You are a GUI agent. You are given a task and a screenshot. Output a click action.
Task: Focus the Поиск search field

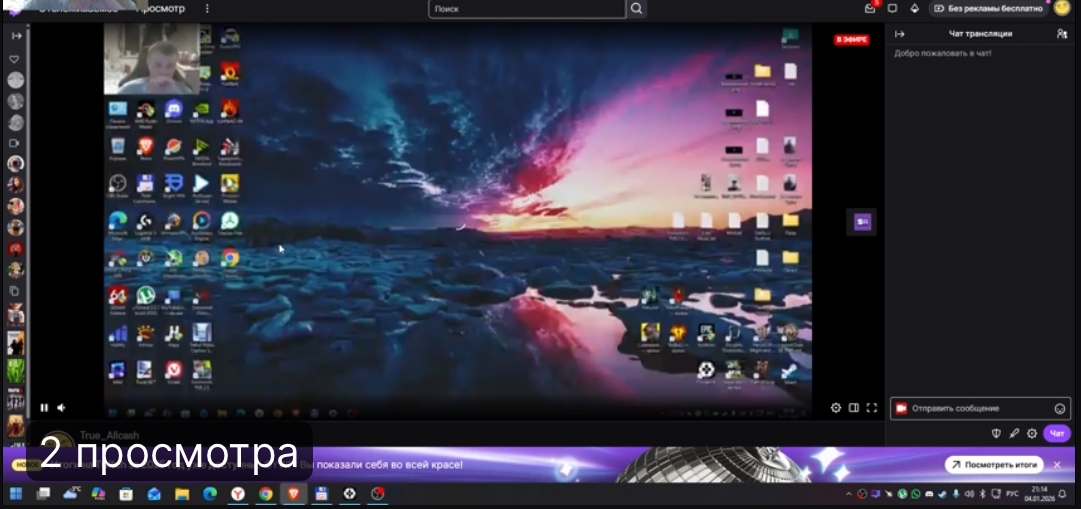(527, 8)
